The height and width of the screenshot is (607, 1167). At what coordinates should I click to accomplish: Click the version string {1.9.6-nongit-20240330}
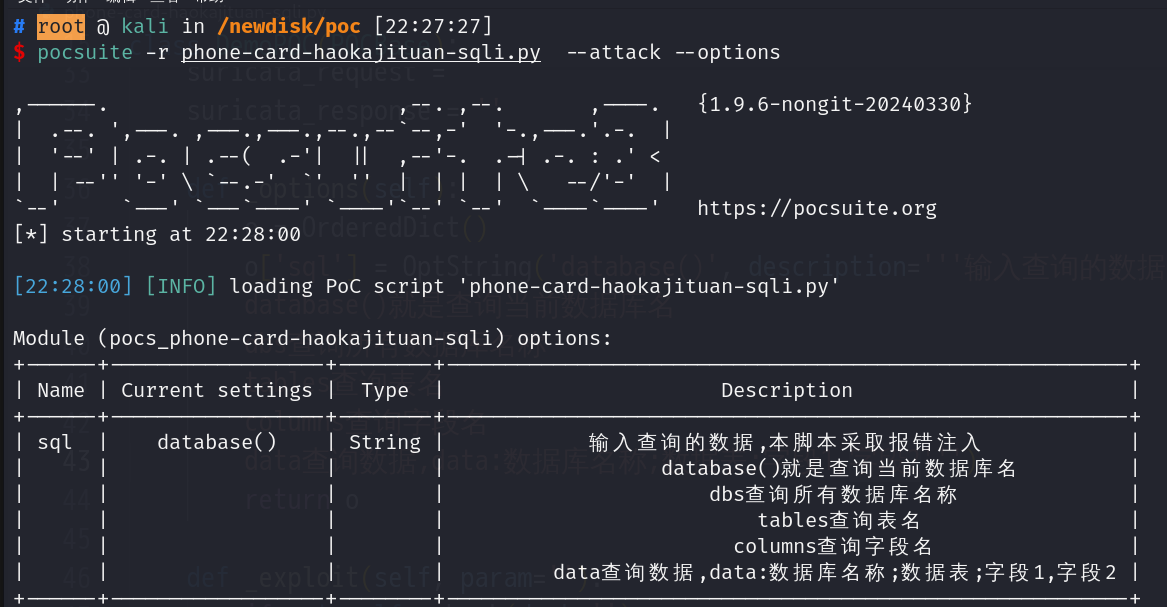pos(834,103)
